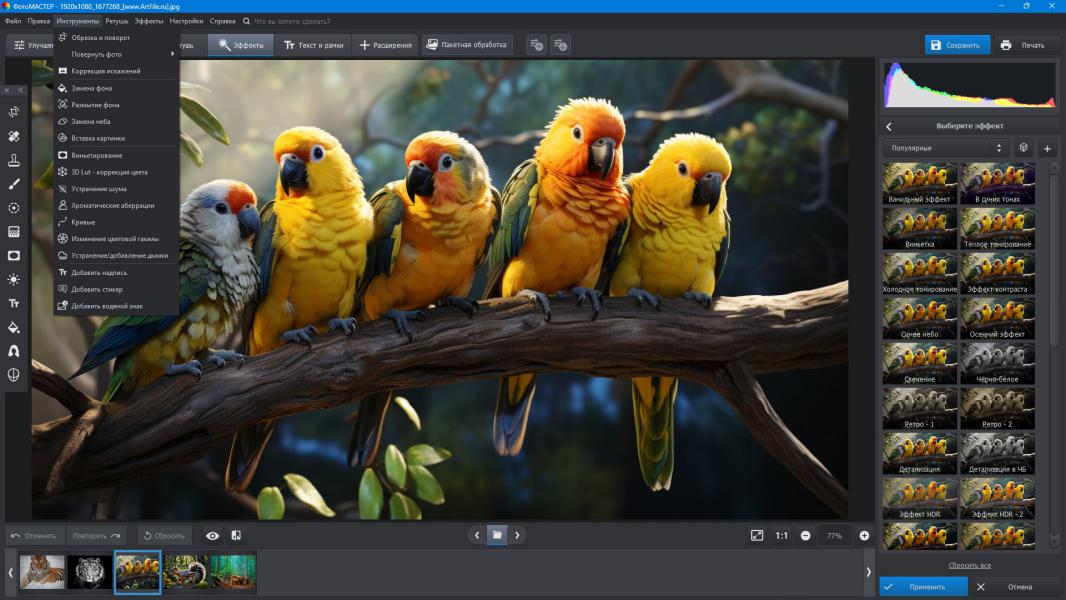Click the Сбросить reset button
Image resolution: width=1066 pixels, height=600 pixels.
(x=165, y=535)
